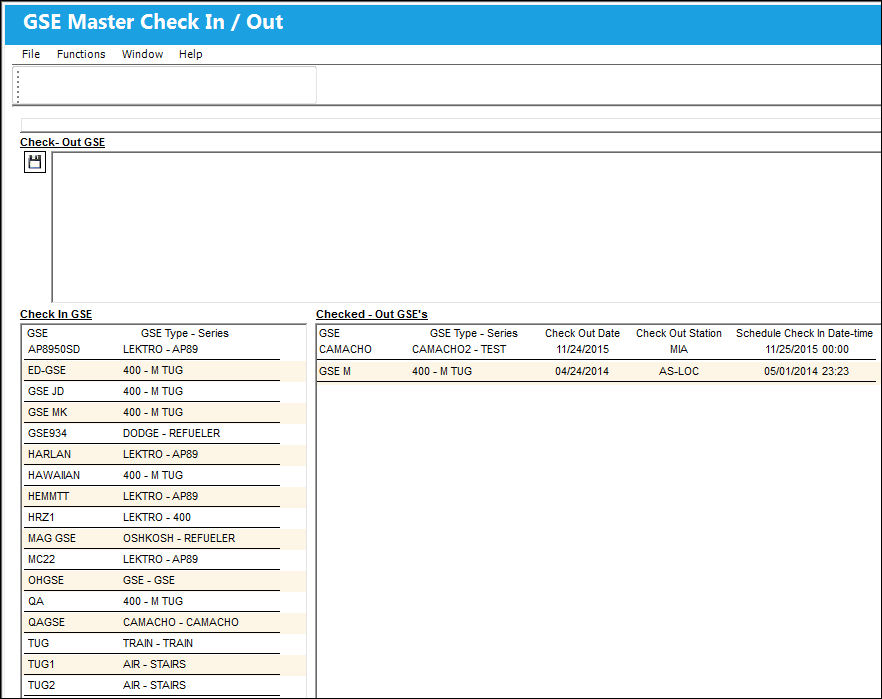Click inside the Check-Out GSE list area
882x699 pixels.
[466, 227]
